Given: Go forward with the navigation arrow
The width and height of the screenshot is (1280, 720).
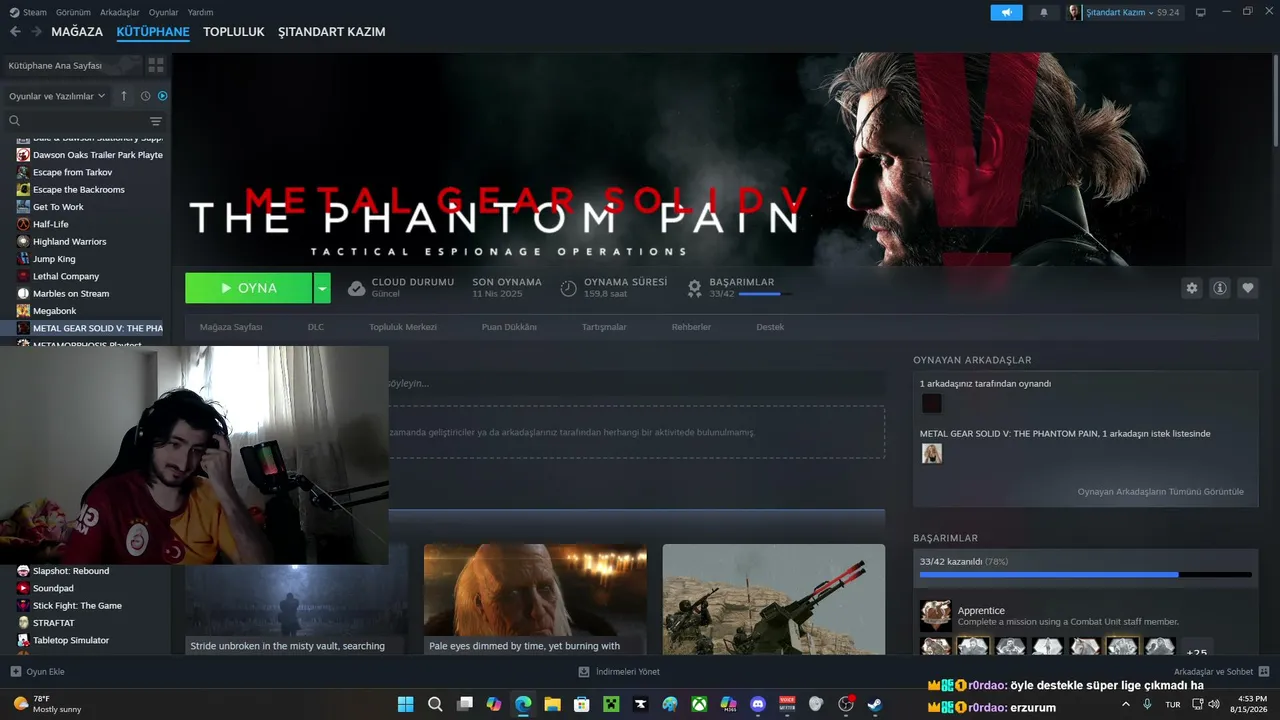Looking at the screenshot, I should 36,32.
